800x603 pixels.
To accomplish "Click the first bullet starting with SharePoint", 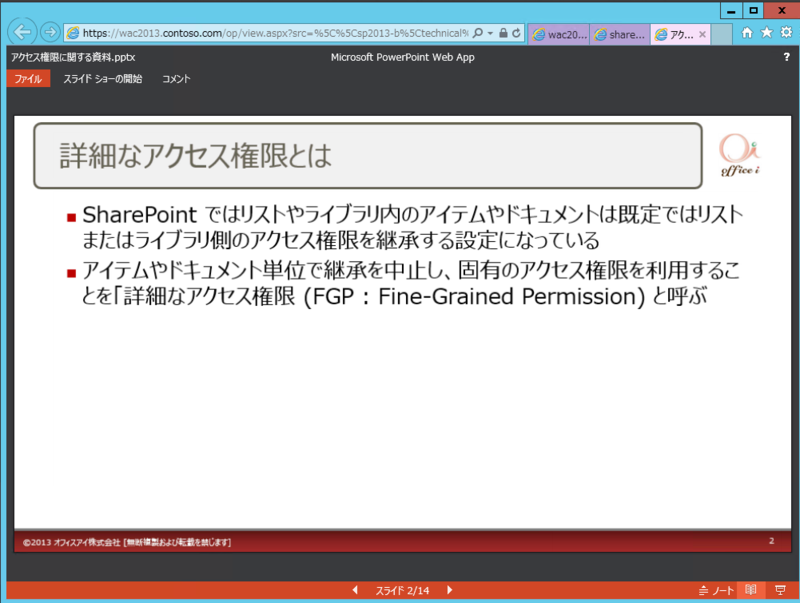I will point(413,228).
